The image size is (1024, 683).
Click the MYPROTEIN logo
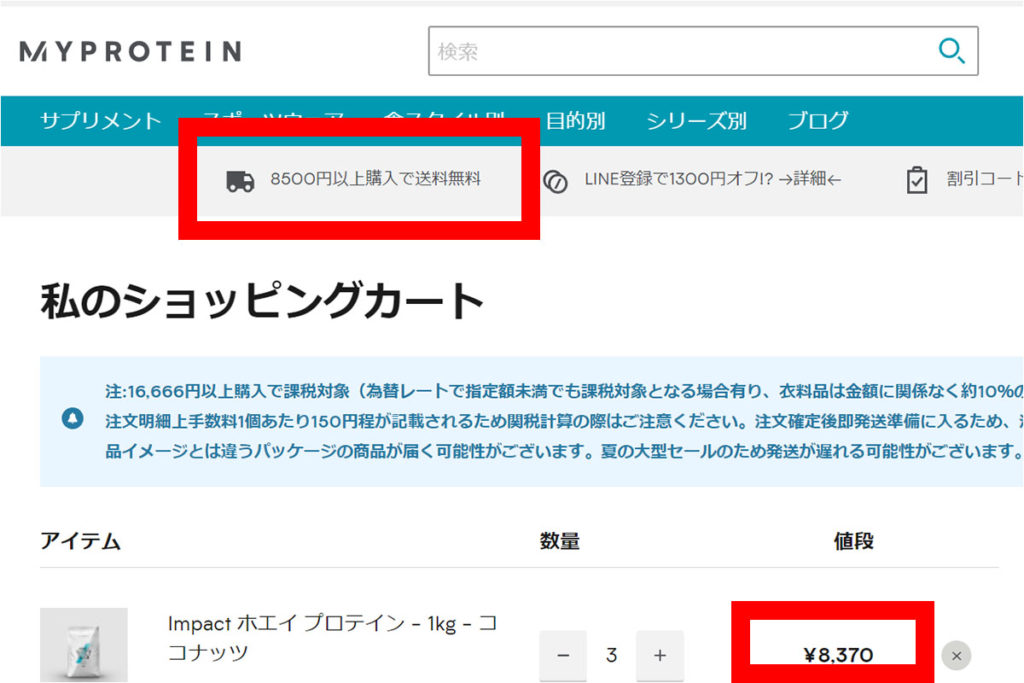[130, 51]
